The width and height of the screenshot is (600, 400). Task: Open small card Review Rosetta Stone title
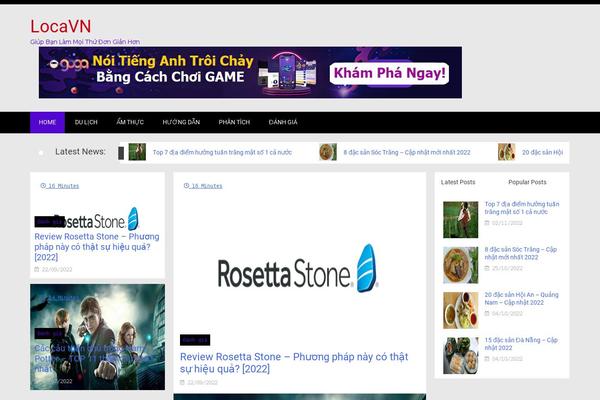[97, 247]
